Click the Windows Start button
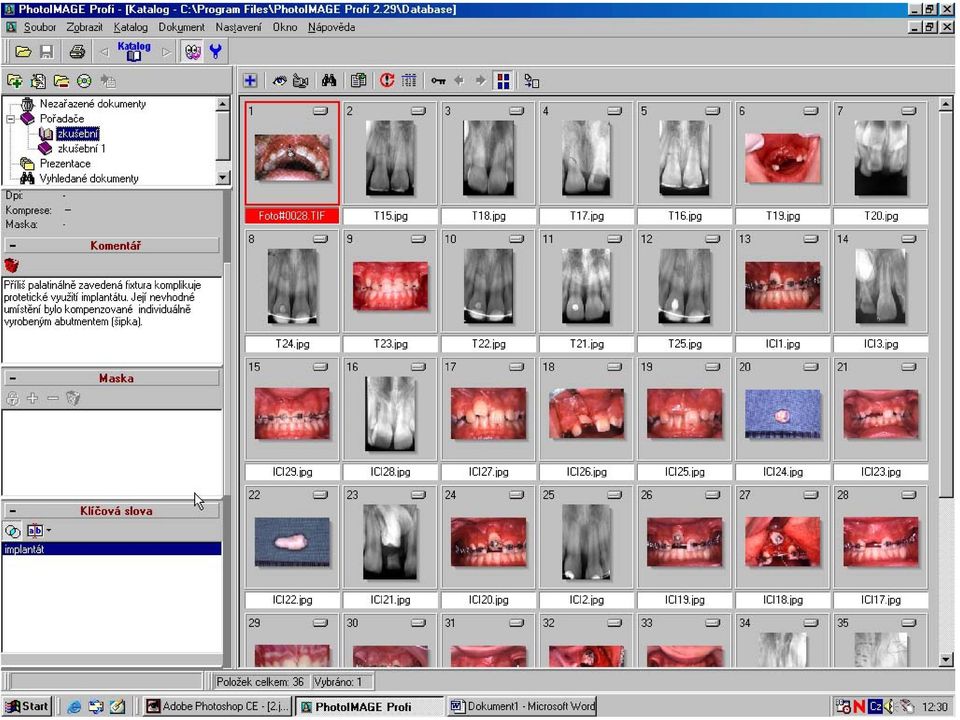This screenshot has height=720, width=960. pyautogui.click(x=26, y=706)
